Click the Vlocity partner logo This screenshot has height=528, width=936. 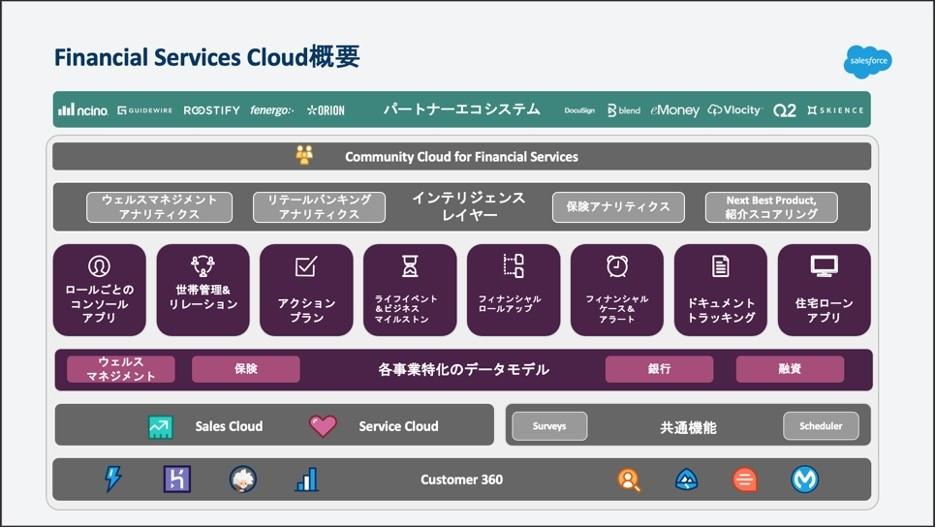coord(734,110)
